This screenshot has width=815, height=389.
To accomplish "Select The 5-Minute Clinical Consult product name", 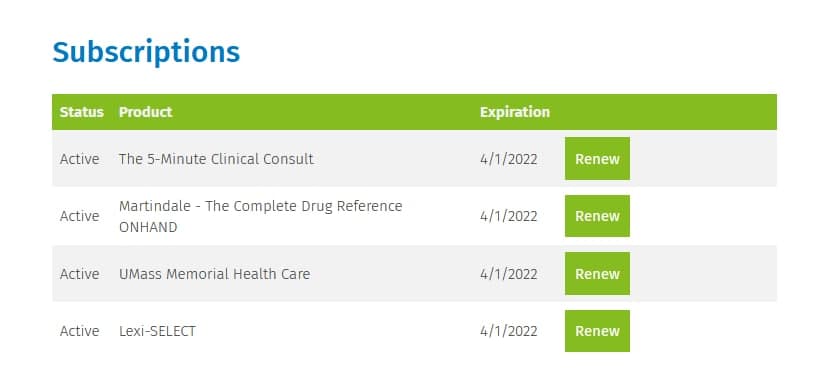I will 216,159.
